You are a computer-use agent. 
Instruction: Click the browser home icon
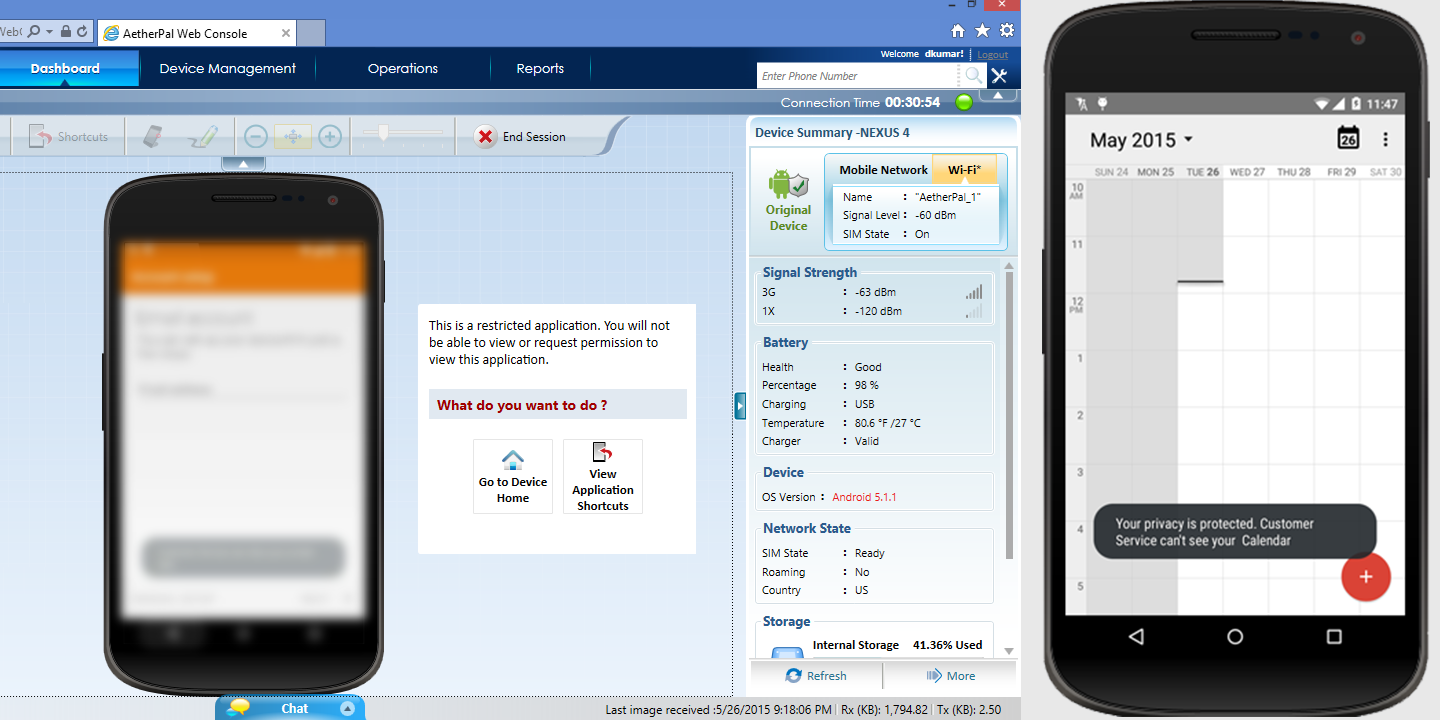point(958,31)
